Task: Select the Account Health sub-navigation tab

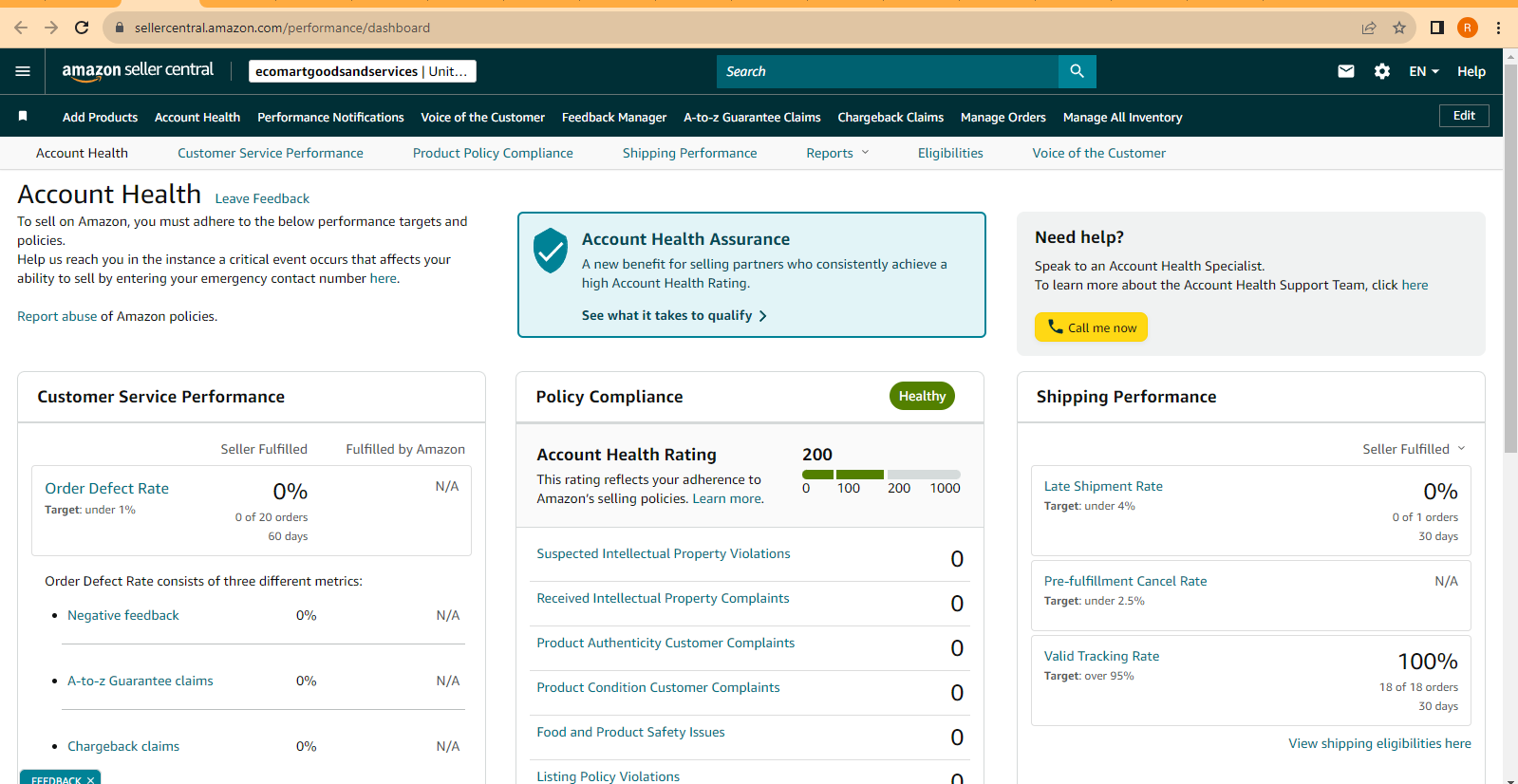Action: click(82, 153)
